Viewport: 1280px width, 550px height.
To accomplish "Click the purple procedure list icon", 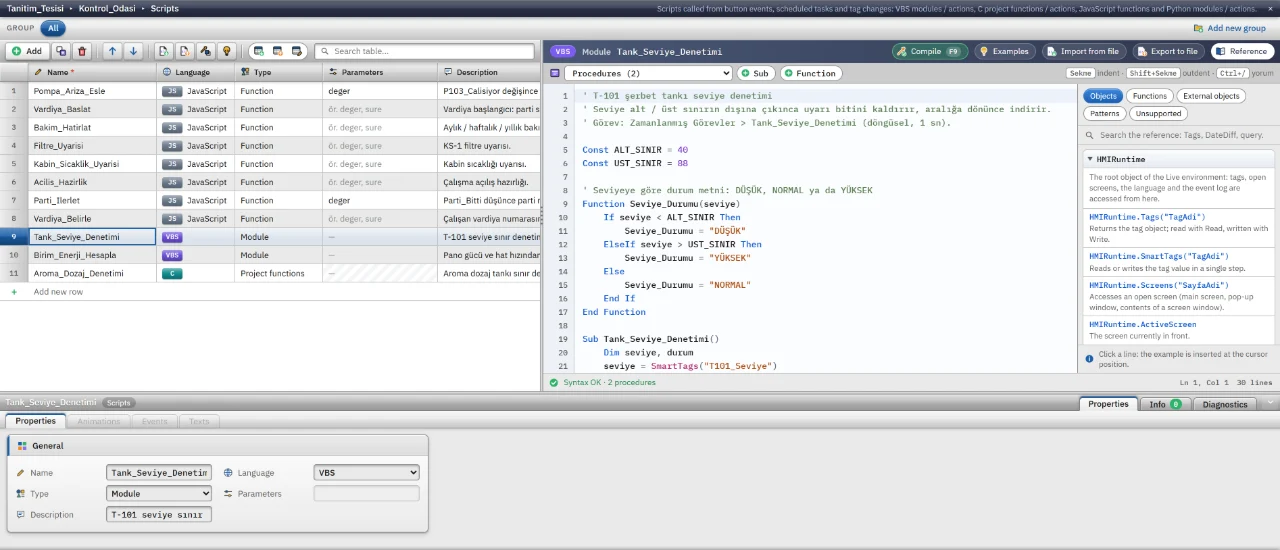I will point(555,73).
